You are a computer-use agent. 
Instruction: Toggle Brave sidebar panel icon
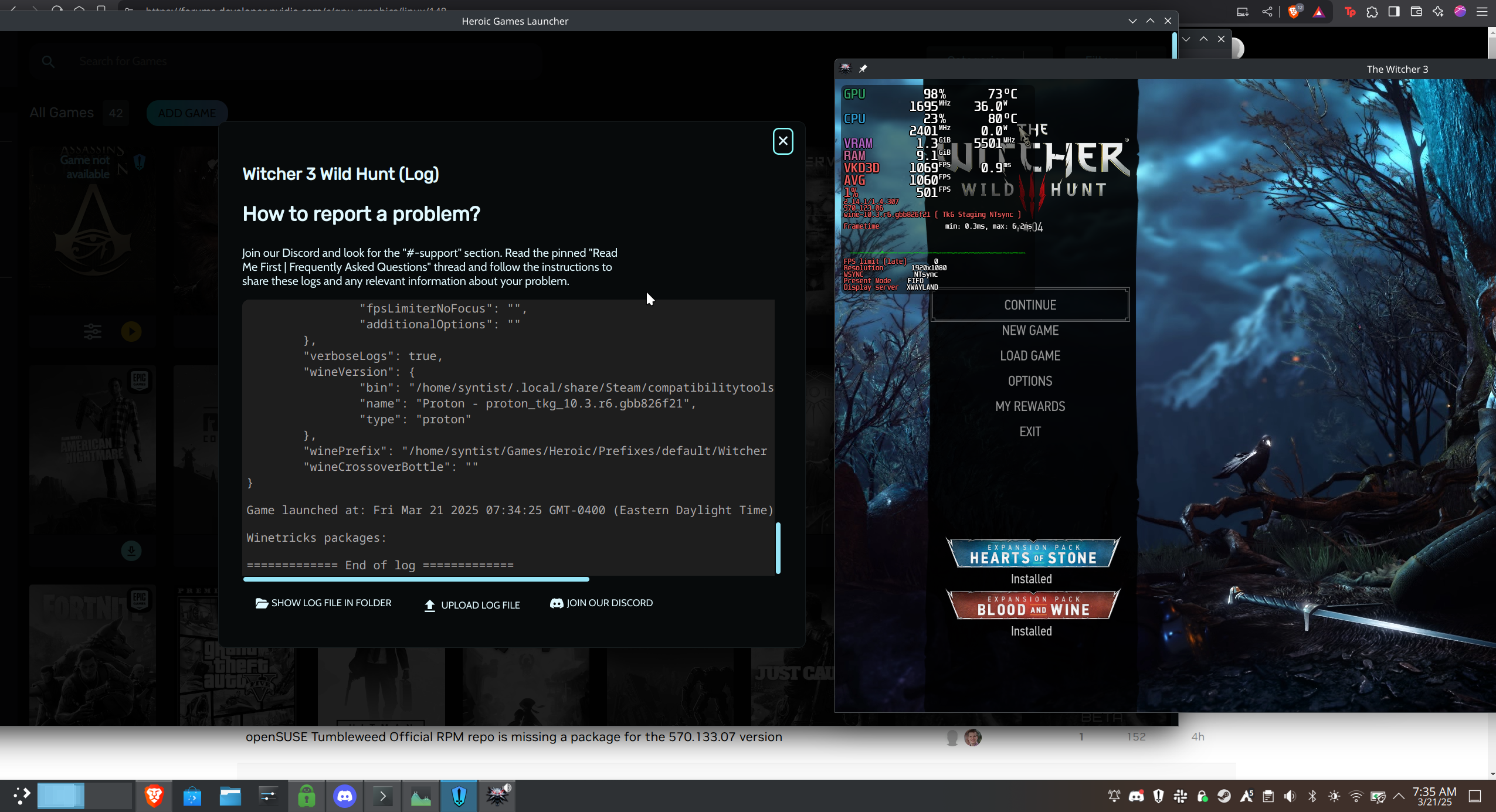[x=1394, y=12]
